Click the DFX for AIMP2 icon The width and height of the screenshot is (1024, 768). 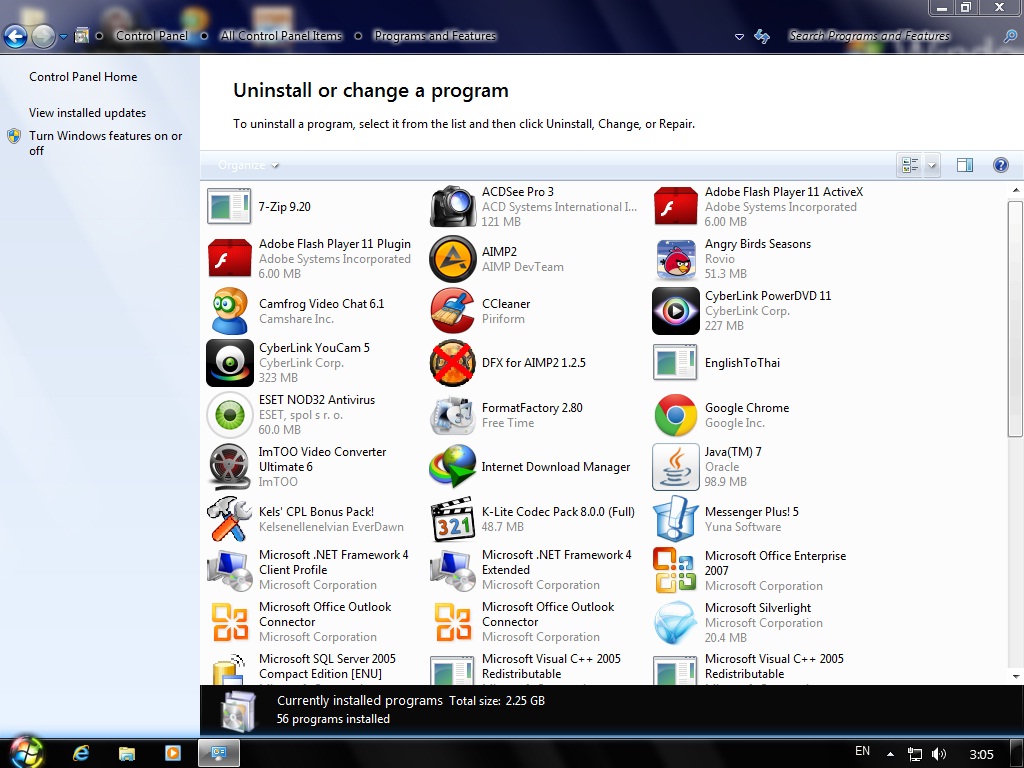[x=453, y=363]
